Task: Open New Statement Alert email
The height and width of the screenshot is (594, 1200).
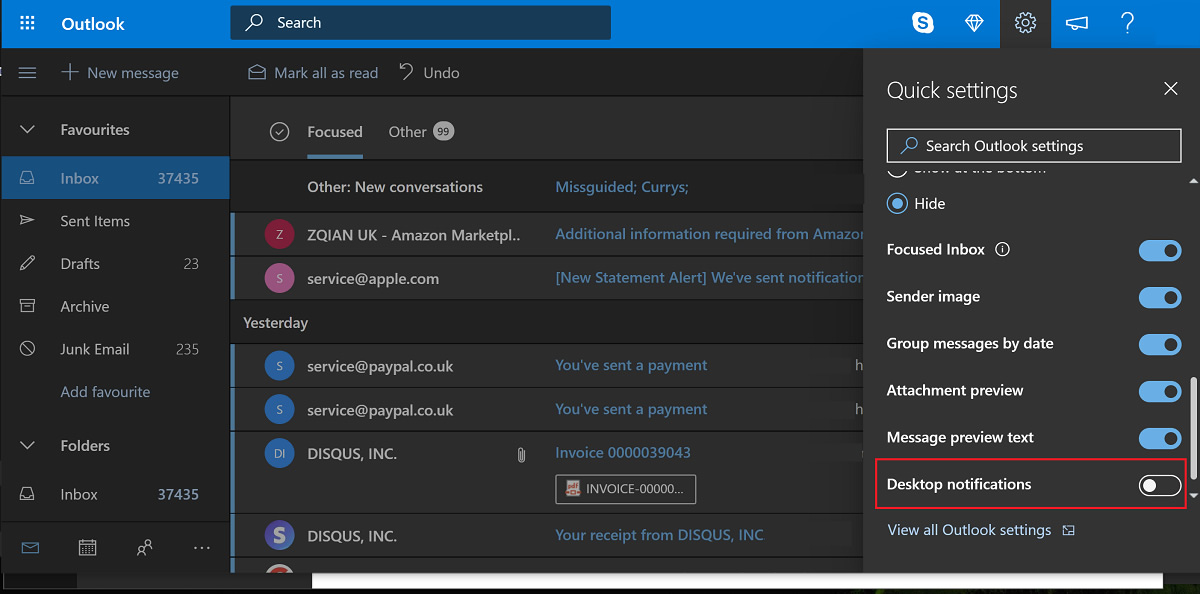Action: (546, 279)
